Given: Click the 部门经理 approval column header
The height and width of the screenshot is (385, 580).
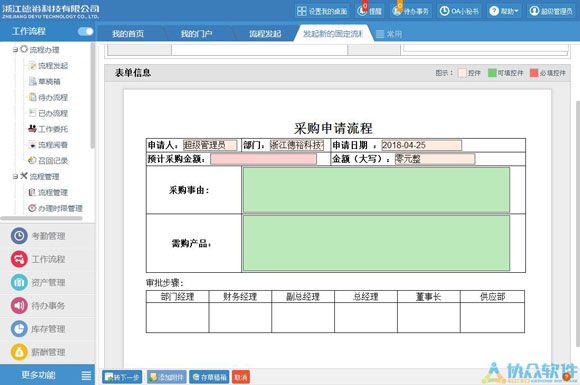Looking at the screenshot, I should pyautogui.click(x=178, y=297).
